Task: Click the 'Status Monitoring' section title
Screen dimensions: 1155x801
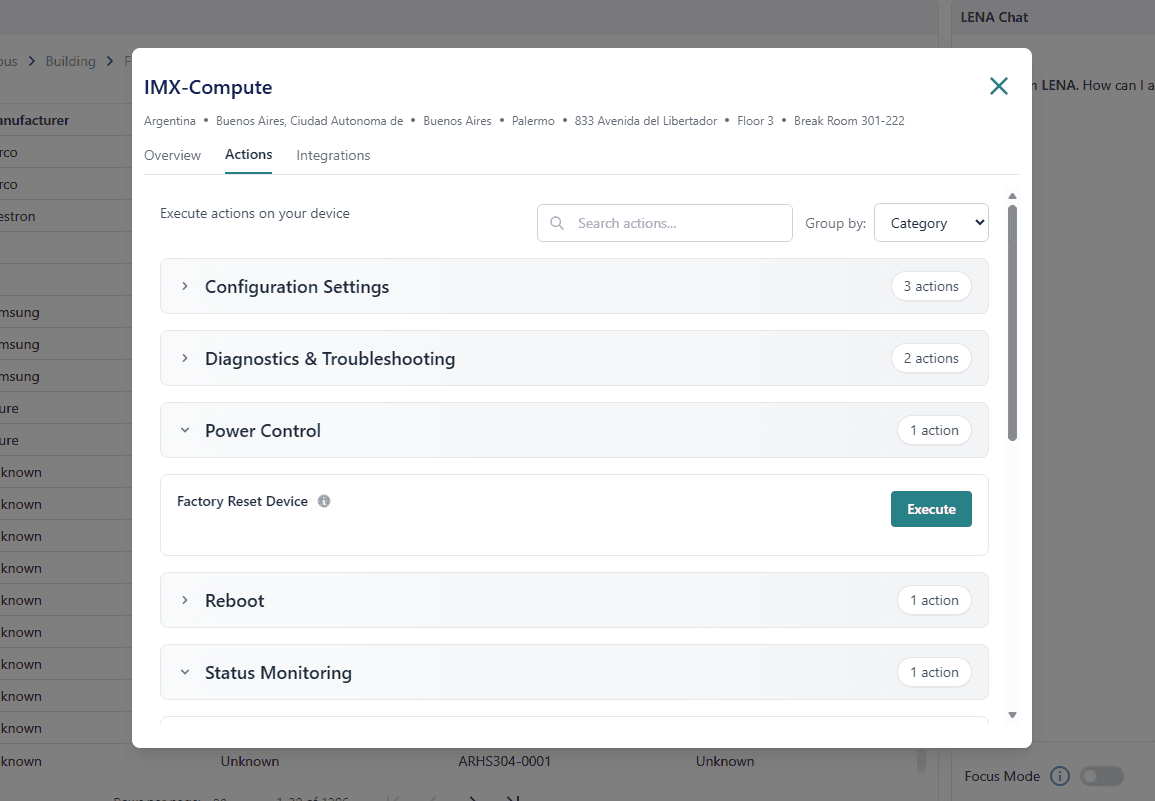Action: point(278,672)
